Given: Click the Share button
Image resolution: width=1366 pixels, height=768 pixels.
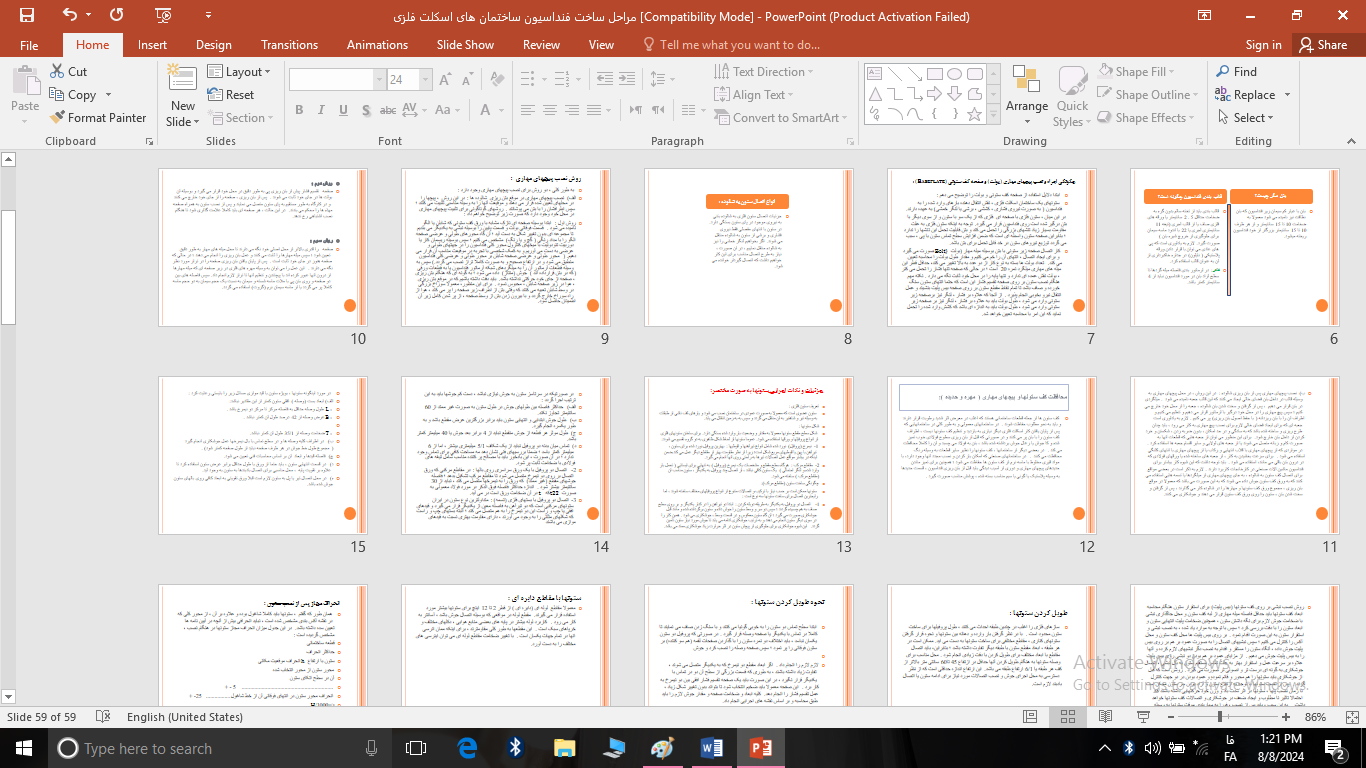Looking at the screenshot, I should coord(1322,45).
